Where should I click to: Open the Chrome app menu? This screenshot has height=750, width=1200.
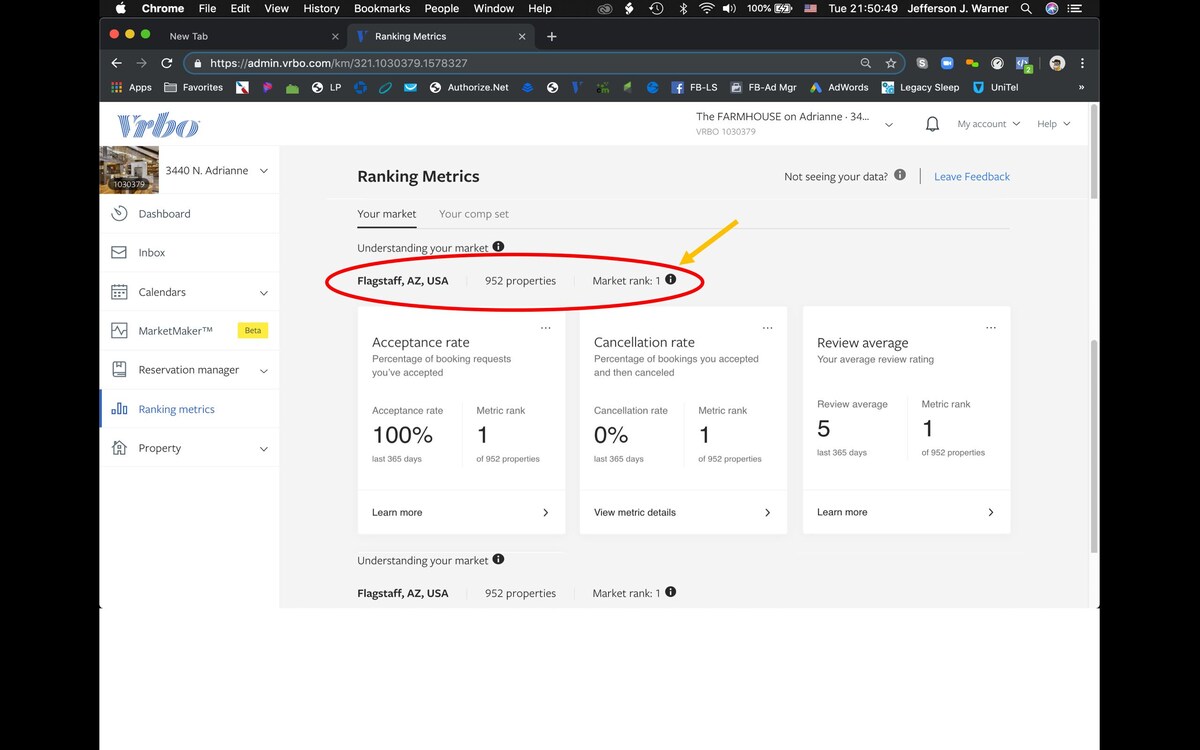[163, 8]
